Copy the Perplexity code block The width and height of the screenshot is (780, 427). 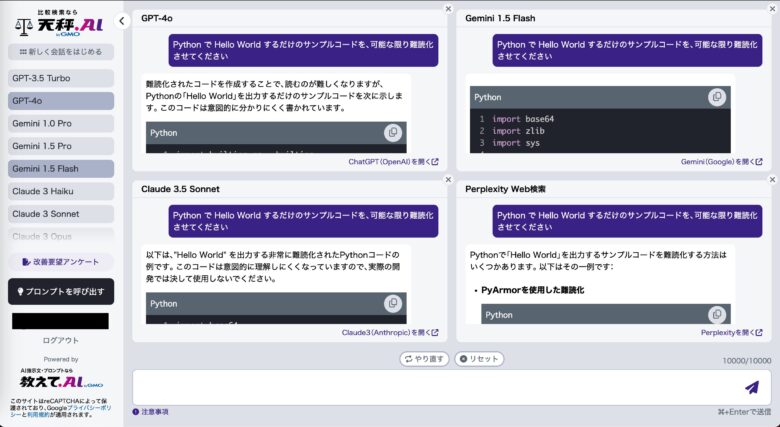tap(716, 314)
